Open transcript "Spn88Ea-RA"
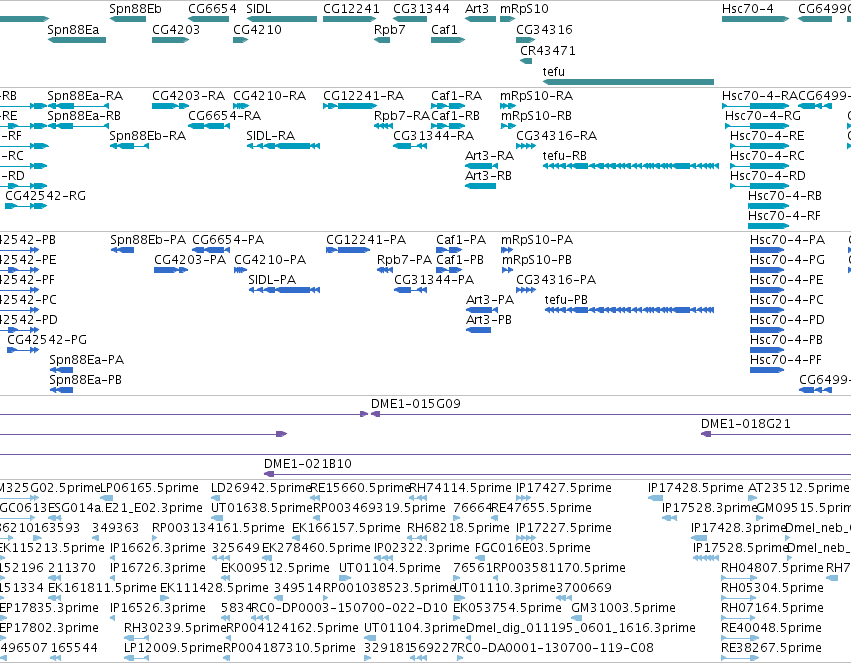 85,96
